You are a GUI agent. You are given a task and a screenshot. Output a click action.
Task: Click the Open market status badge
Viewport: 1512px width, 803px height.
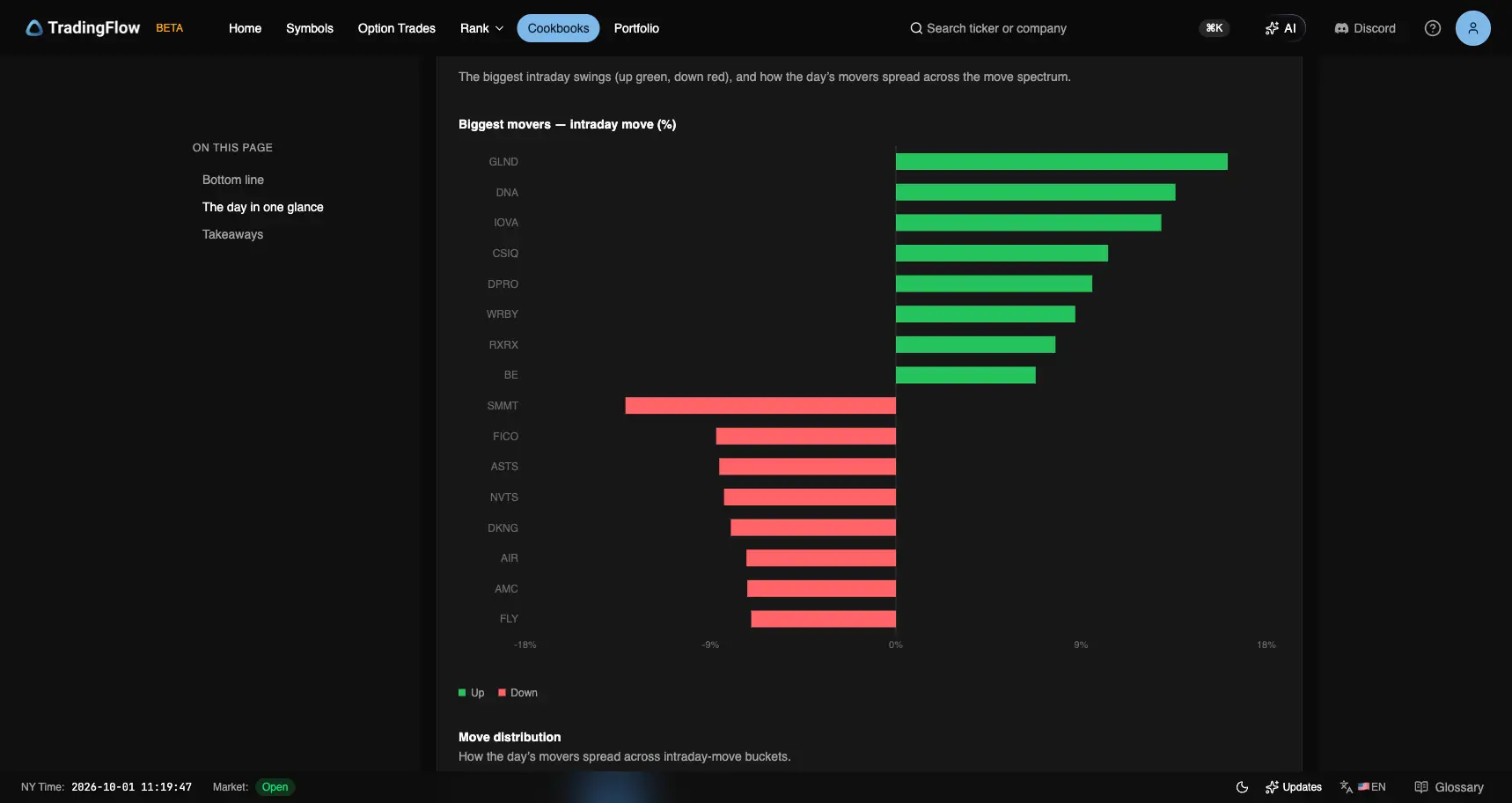click(275, 787)
